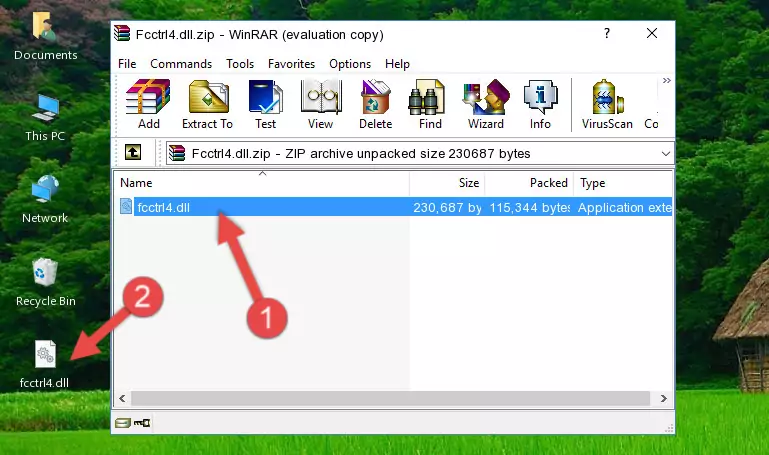
Task: Open the Help menu
Action: [397, 64]
